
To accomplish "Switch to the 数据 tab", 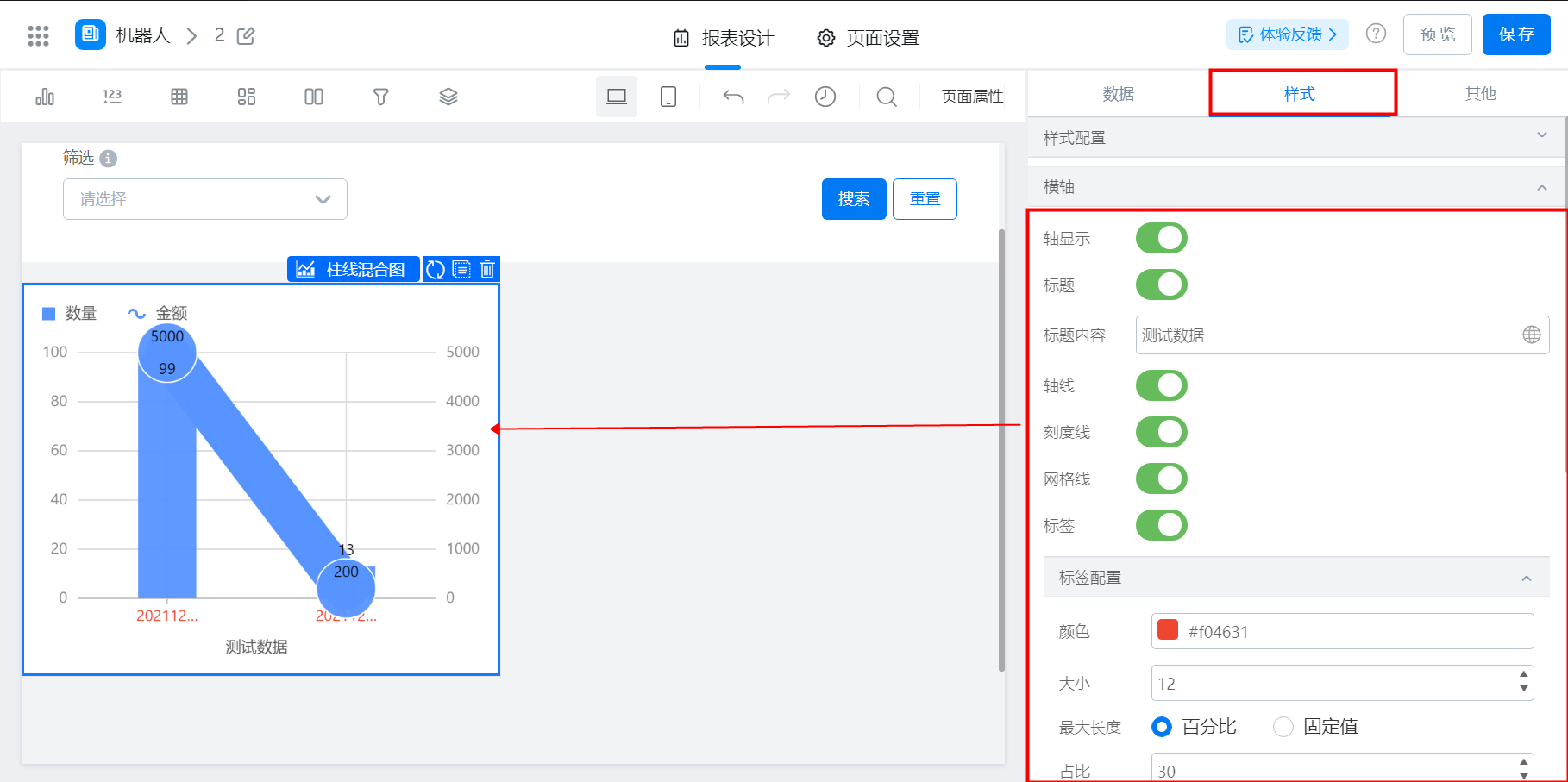I will tap(1118, 94).
